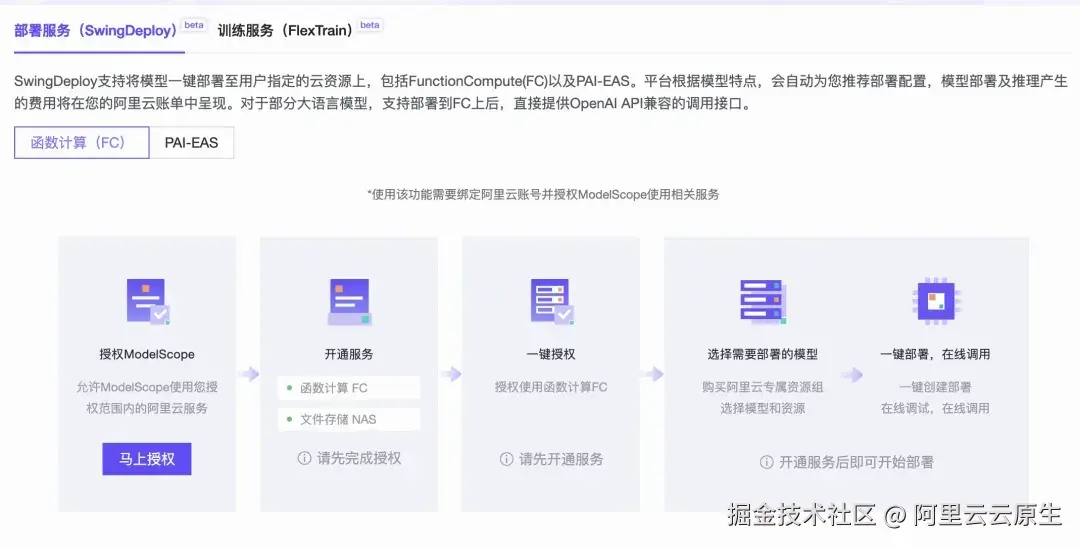Click the 一键部署 chip icon
The width and height of the screenshot is (1080, 546).
(x=935, y=302)
